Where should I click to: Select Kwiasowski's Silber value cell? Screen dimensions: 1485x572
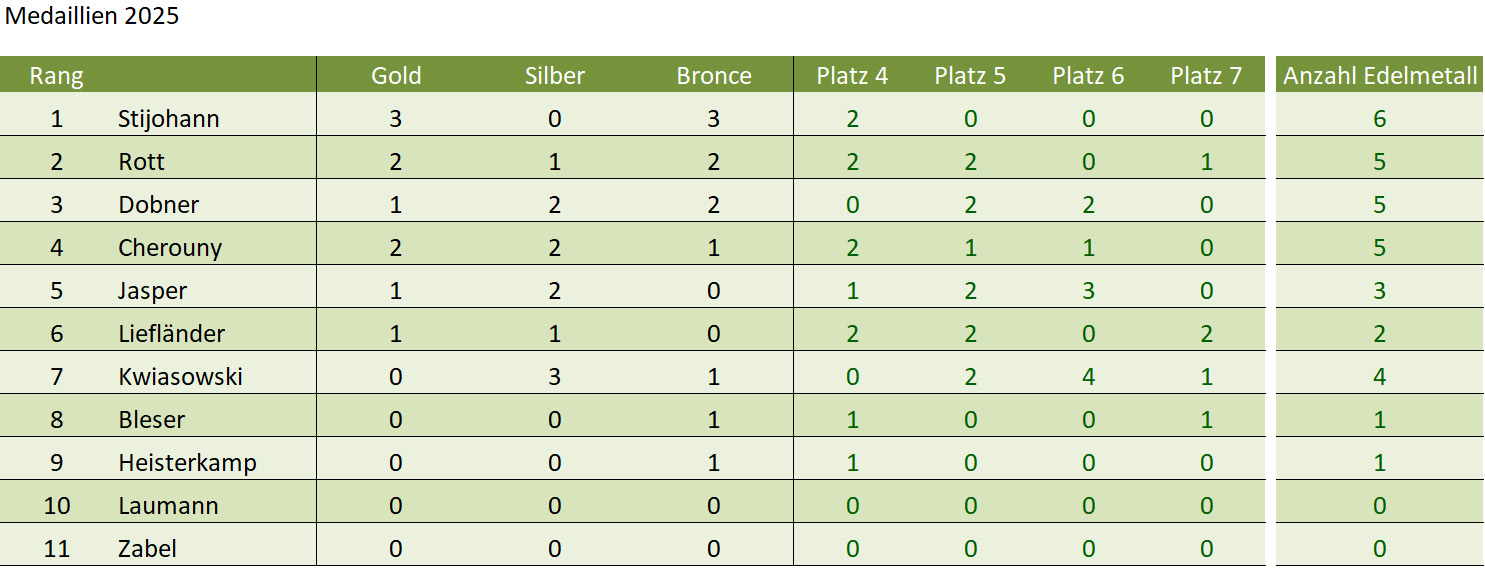coord(555,377)
